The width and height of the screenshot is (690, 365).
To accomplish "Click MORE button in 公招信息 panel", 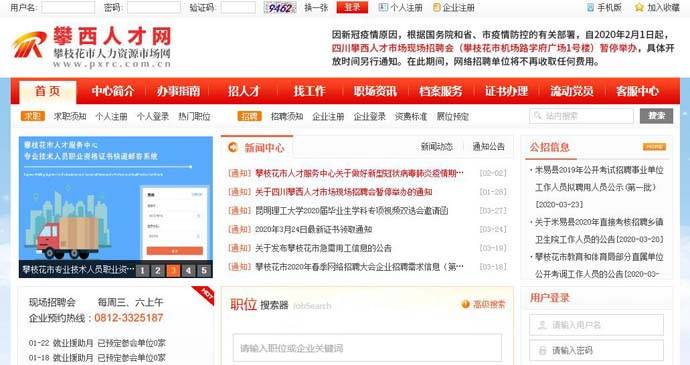I will (654, 147).
